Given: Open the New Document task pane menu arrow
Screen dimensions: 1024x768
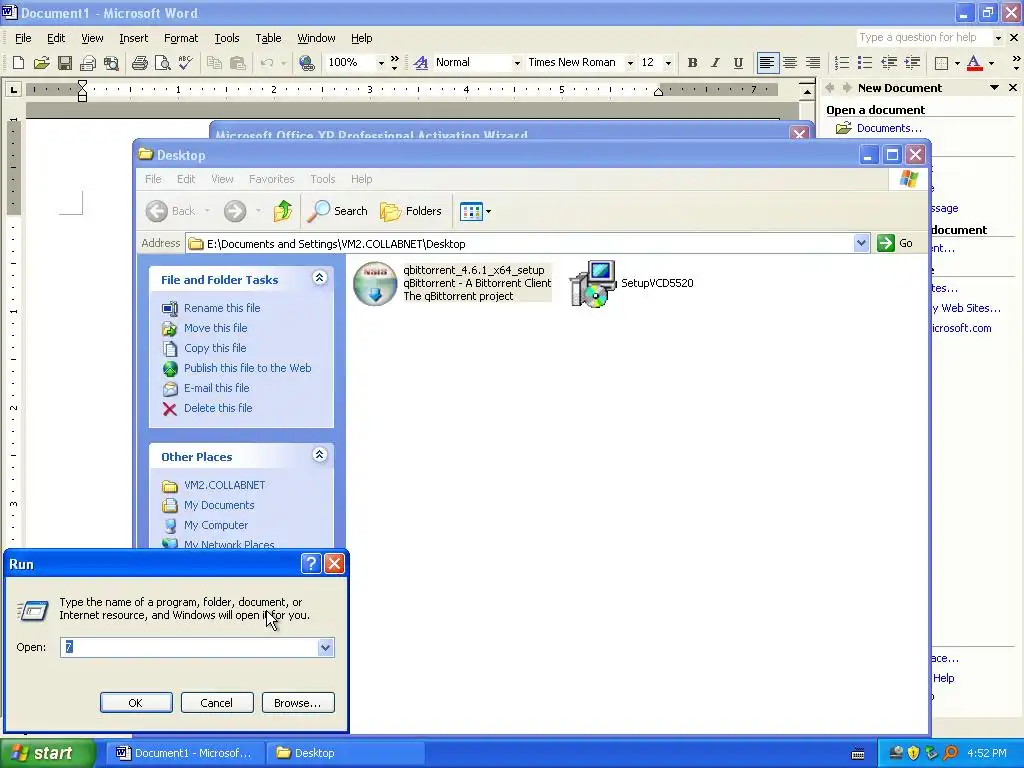Looking at the screenshot, I should (994, 88).
